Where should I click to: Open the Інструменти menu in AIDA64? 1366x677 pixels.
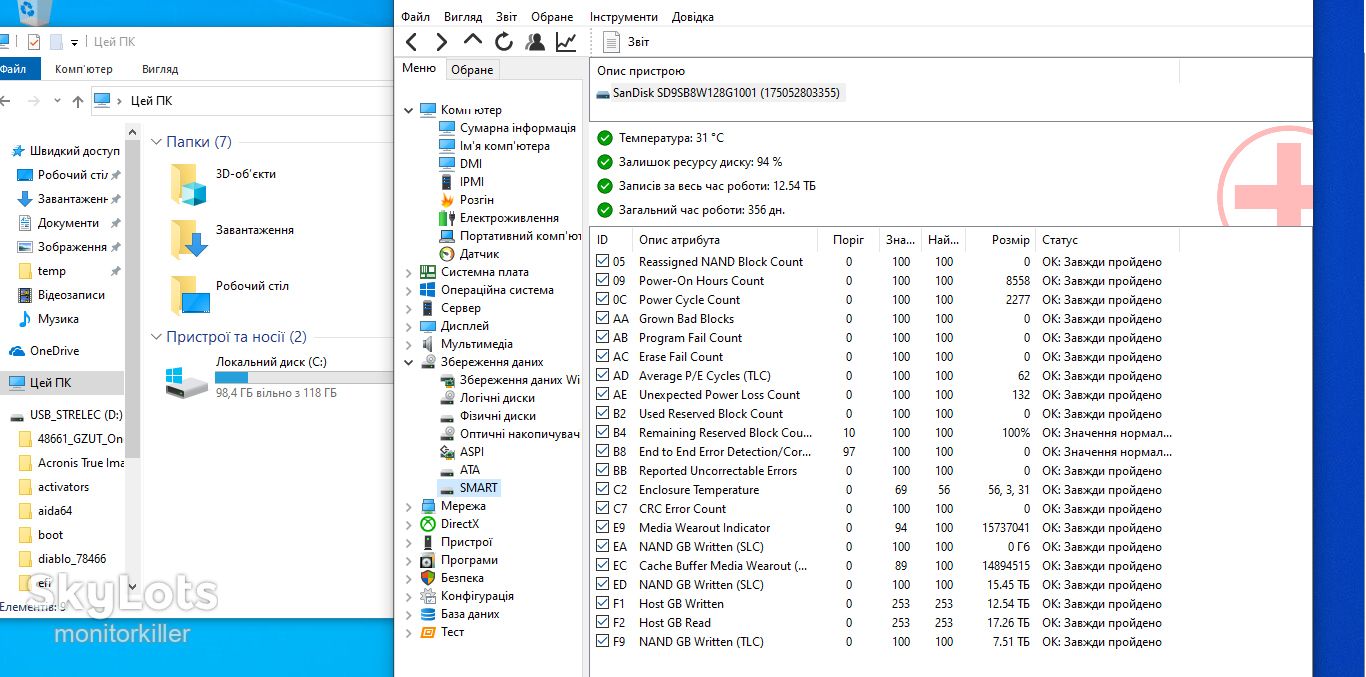[x=624, y=17]
